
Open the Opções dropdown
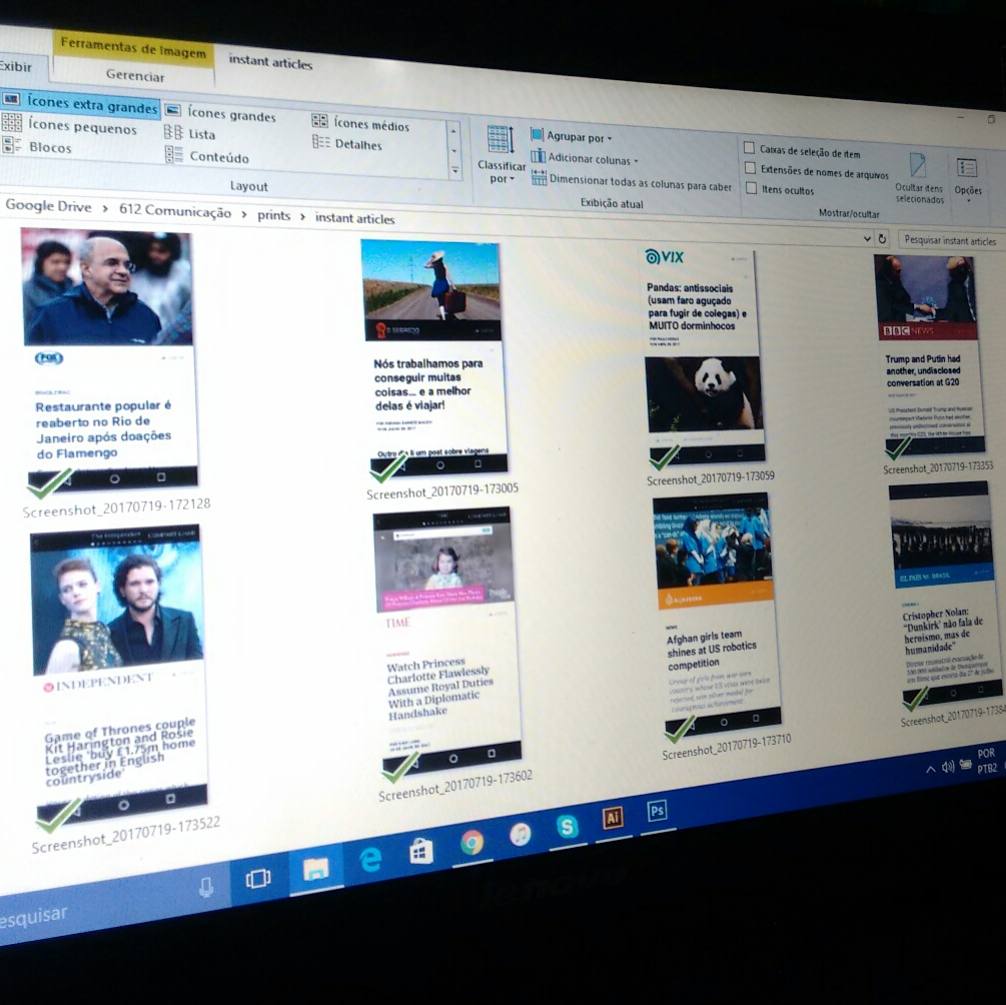pyautogui.click(x=967, y=178)
